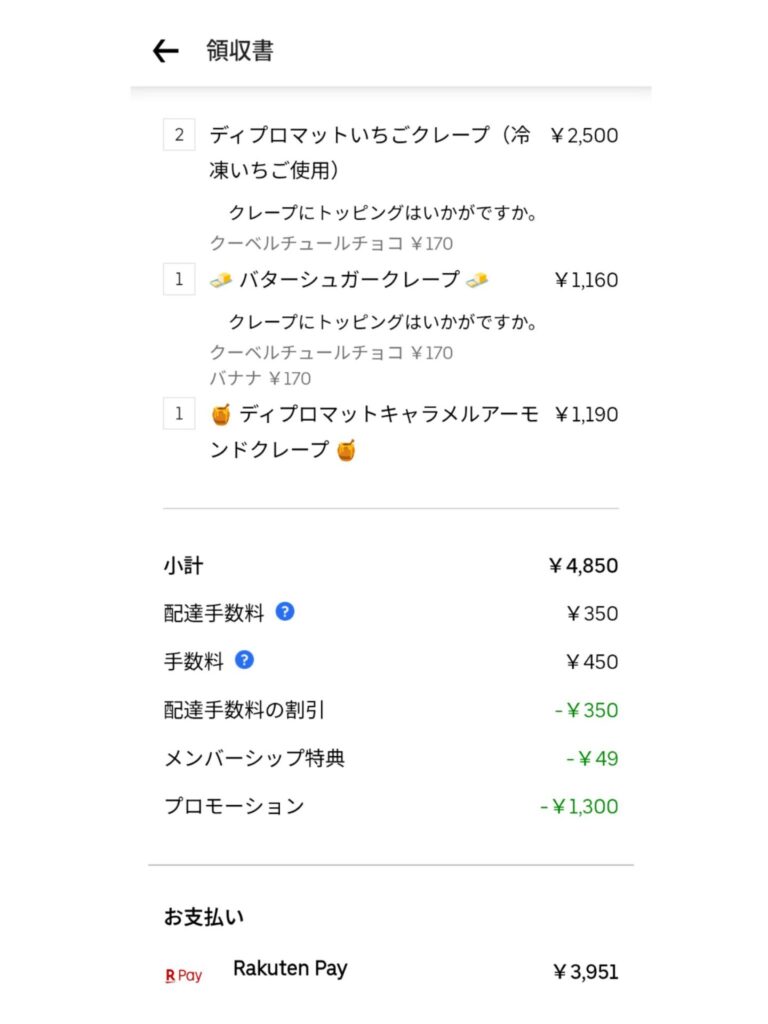
Task: Tap honey pot emoji before ディプロマットキャラメル
Action: [x=221, y=415]
